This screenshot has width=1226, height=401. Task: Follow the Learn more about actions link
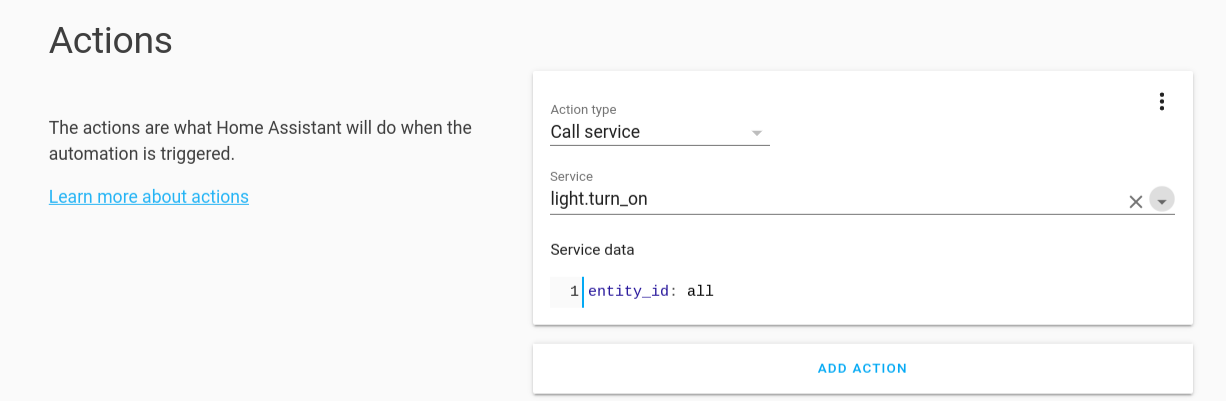(149, 196)
